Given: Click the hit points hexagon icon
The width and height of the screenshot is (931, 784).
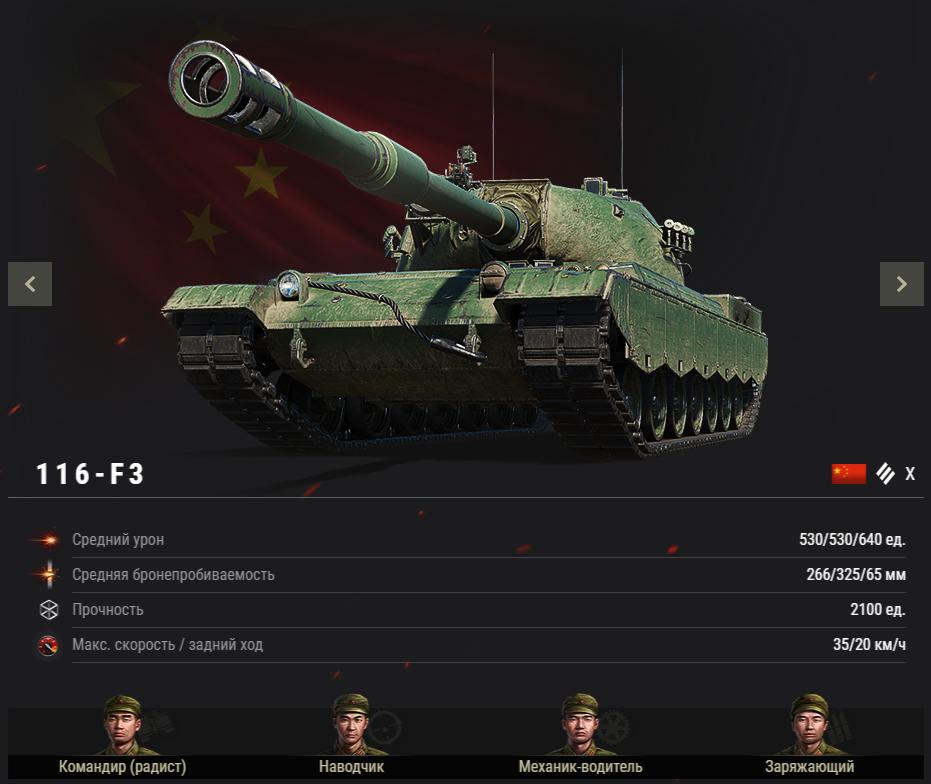Looking at the screenshot, I should pyautogui.click(x=49, y=609).
